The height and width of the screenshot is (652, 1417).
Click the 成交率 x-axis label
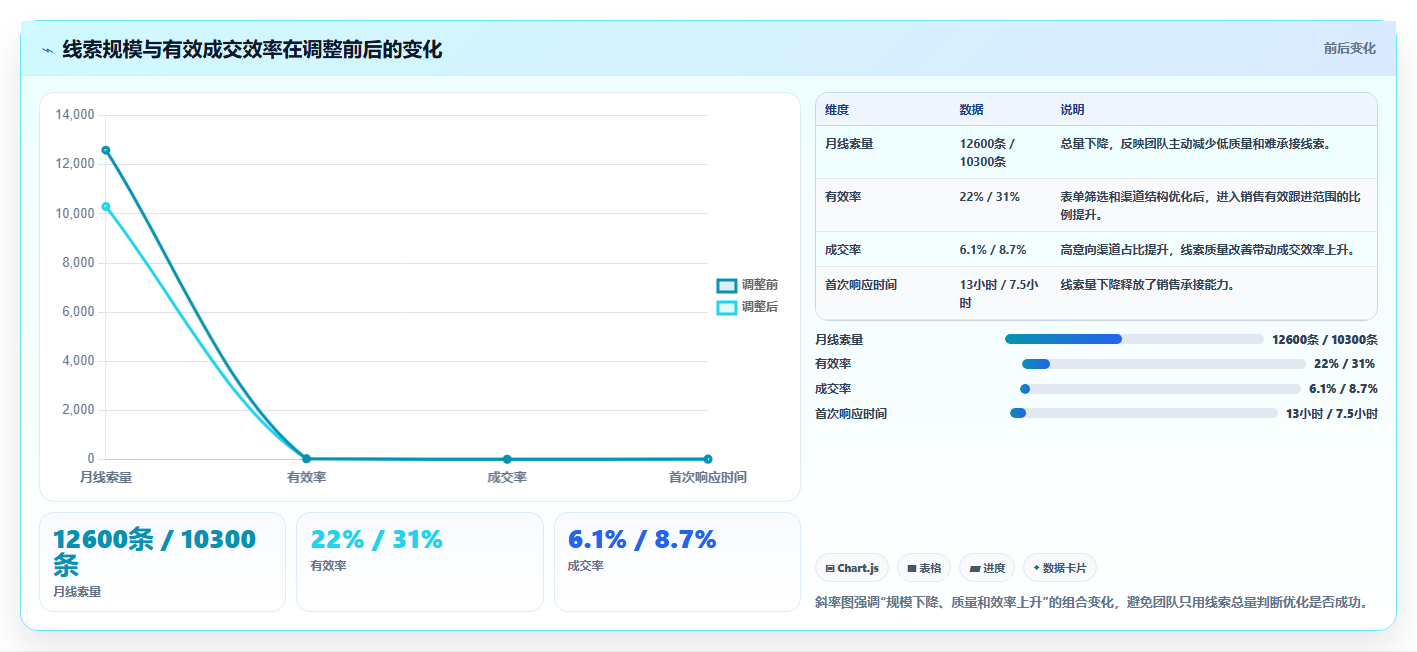[507, 478]
